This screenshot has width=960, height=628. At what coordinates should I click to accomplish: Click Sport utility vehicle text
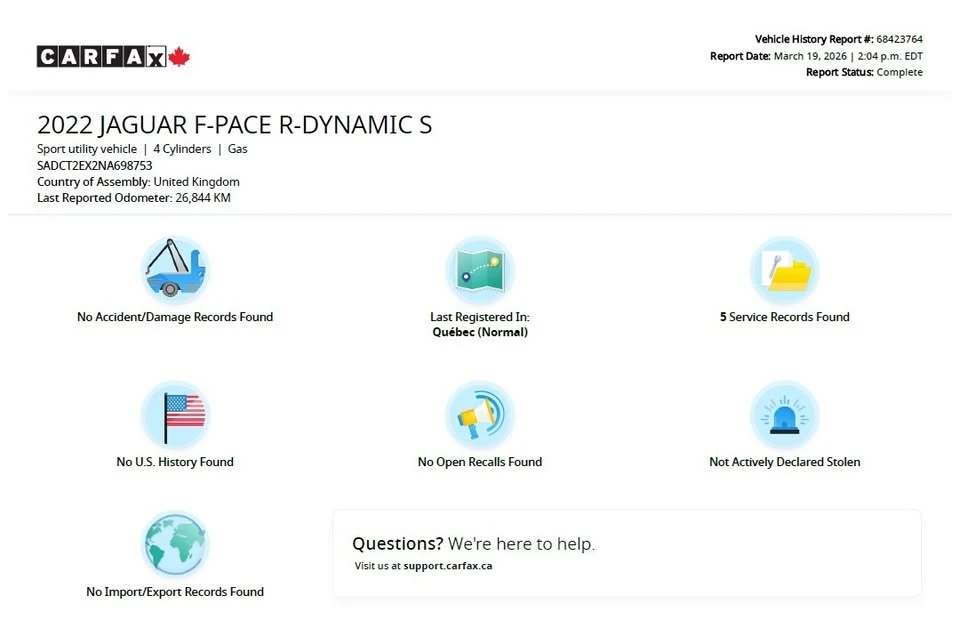tap(87, 149)
